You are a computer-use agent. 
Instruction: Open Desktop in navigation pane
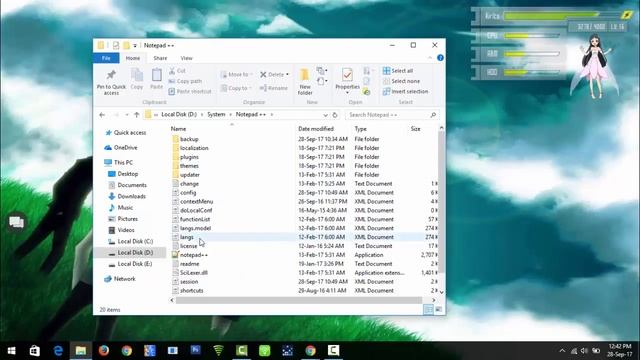click(x=123, y=174)
